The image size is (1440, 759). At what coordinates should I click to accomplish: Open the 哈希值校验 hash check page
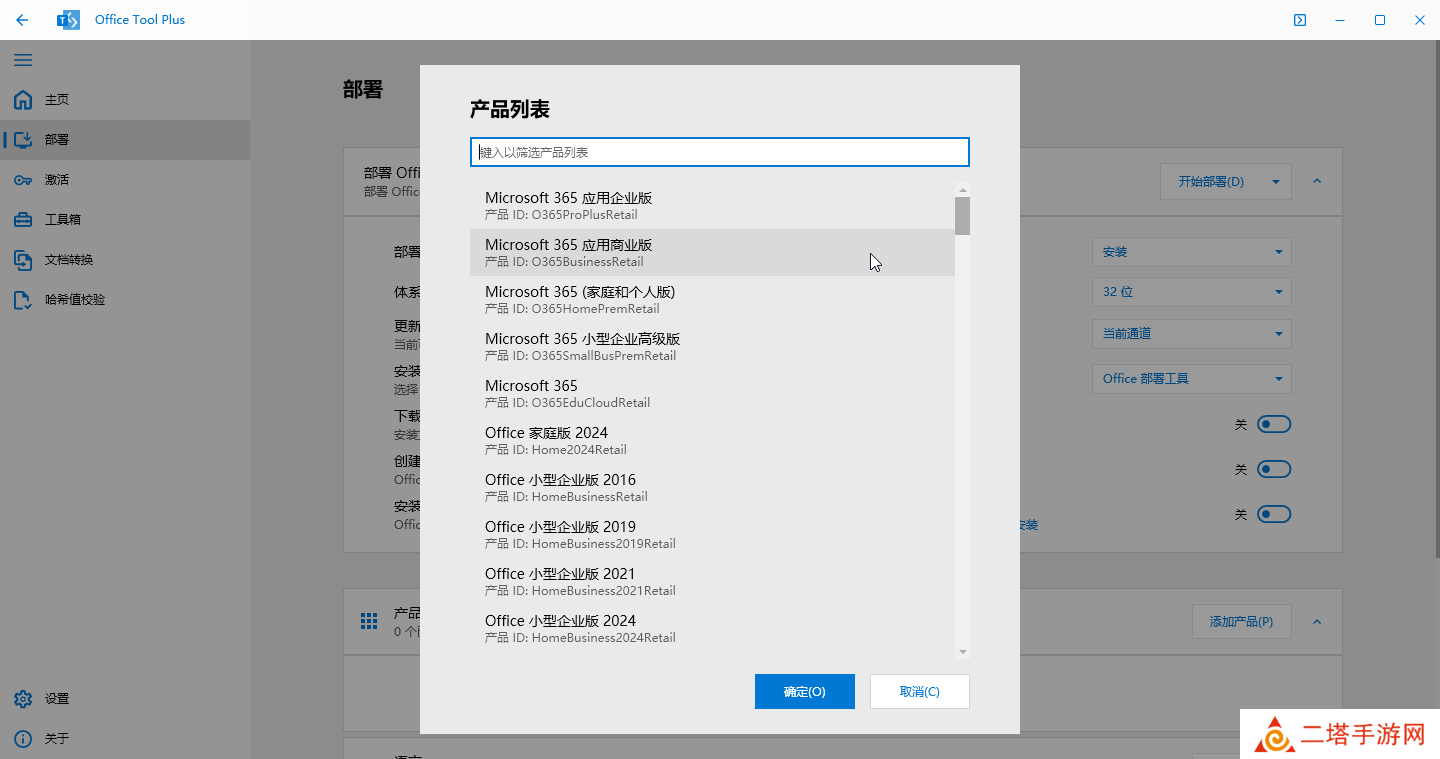click(125, 300)
